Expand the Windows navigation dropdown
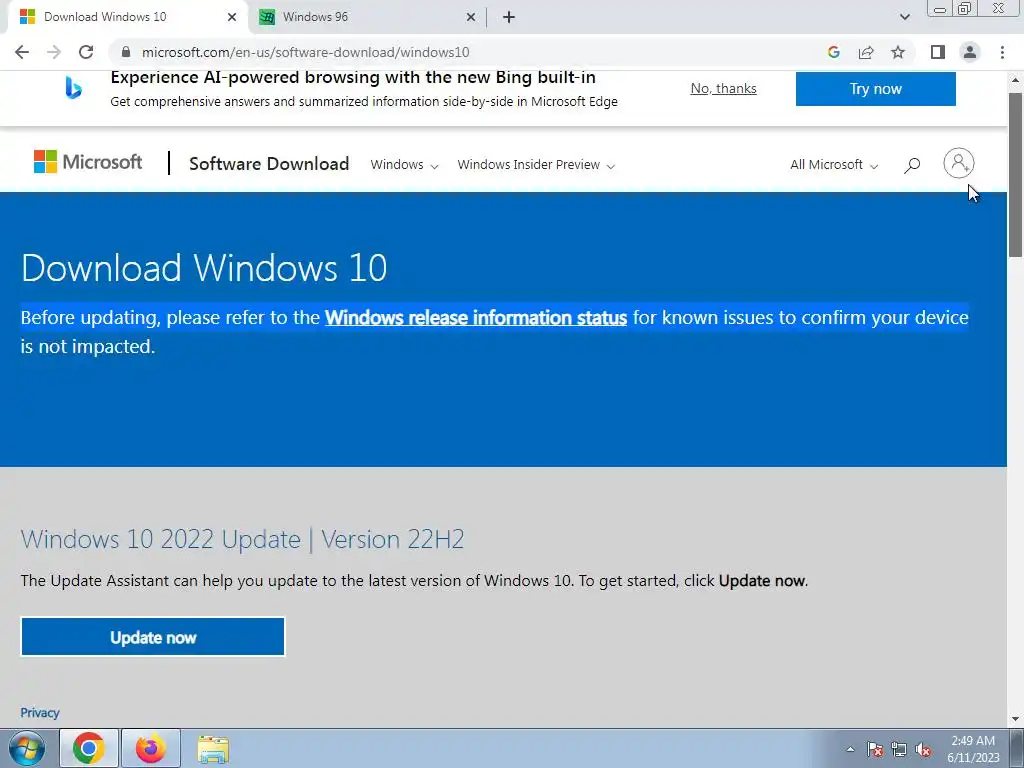 point(404,165)
